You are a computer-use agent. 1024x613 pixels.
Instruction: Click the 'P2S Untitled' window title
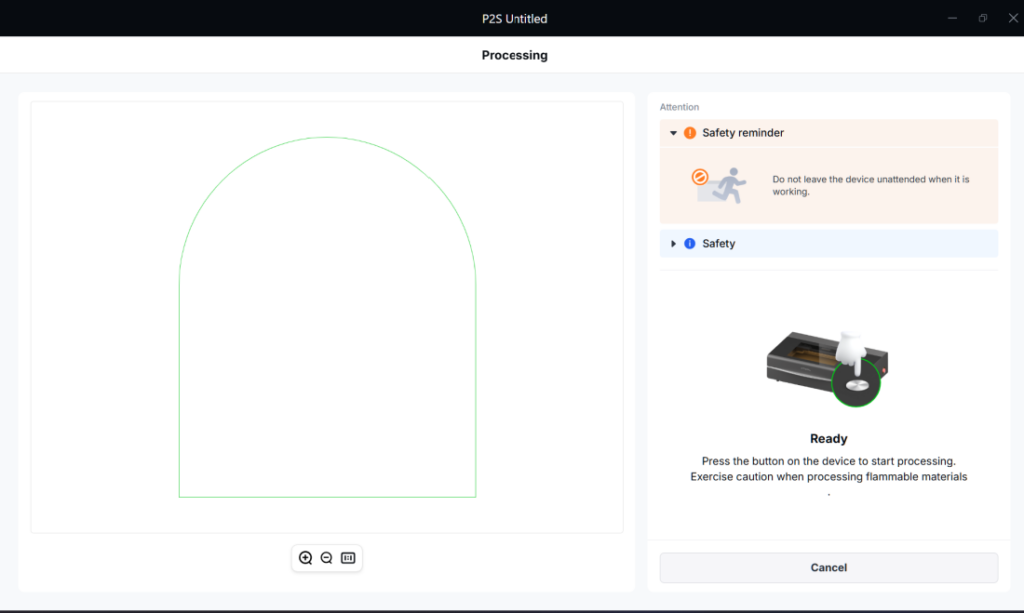click(515, 19)
